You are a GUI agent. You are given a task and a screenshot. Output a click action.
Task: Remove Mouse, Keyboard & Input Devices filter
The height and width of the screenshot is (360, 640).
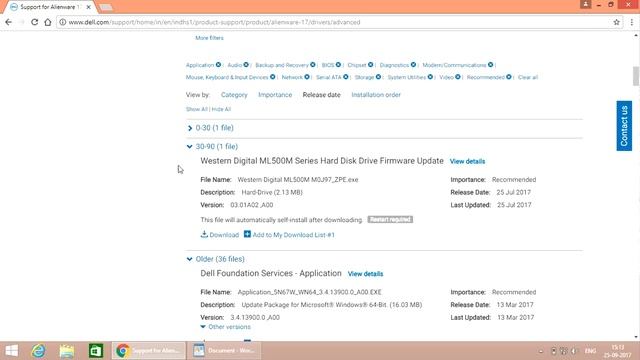273,77
